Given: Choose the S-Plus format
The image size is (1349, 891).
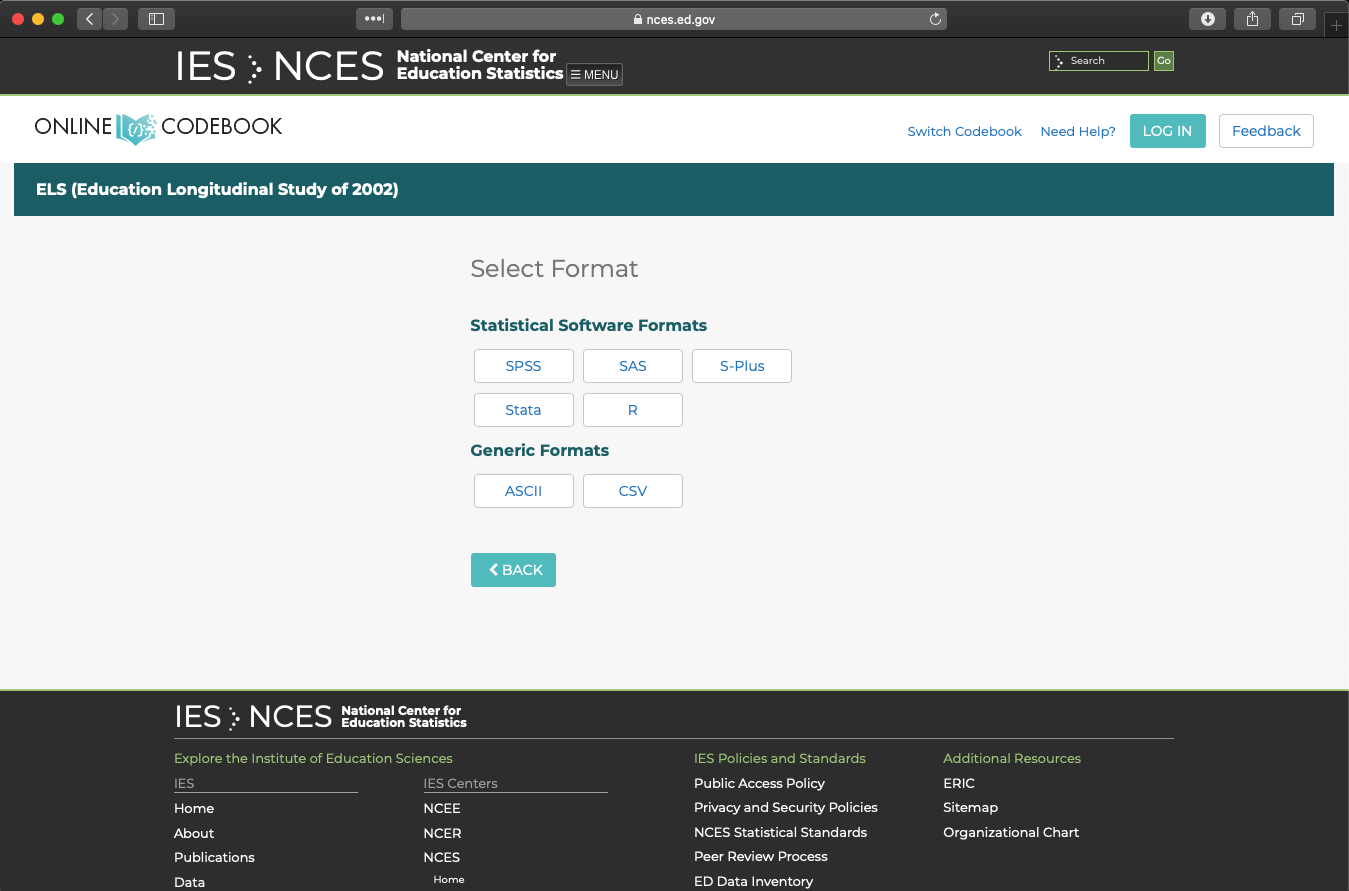Looking at the screenshot, I should [742, 366].
